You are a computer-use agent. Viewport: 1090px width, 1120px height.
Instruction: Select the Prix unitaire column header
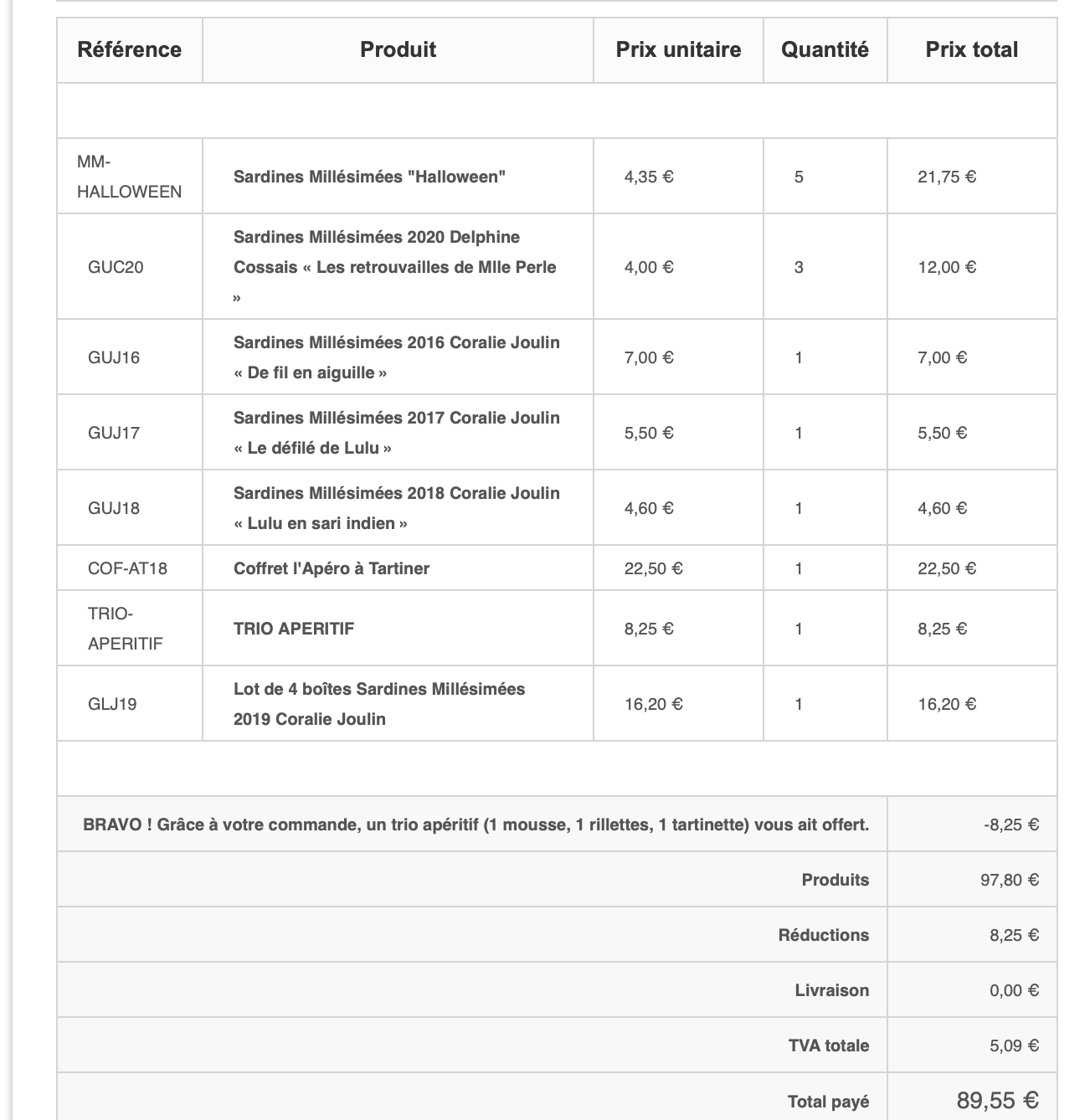(x=678, y=49)
